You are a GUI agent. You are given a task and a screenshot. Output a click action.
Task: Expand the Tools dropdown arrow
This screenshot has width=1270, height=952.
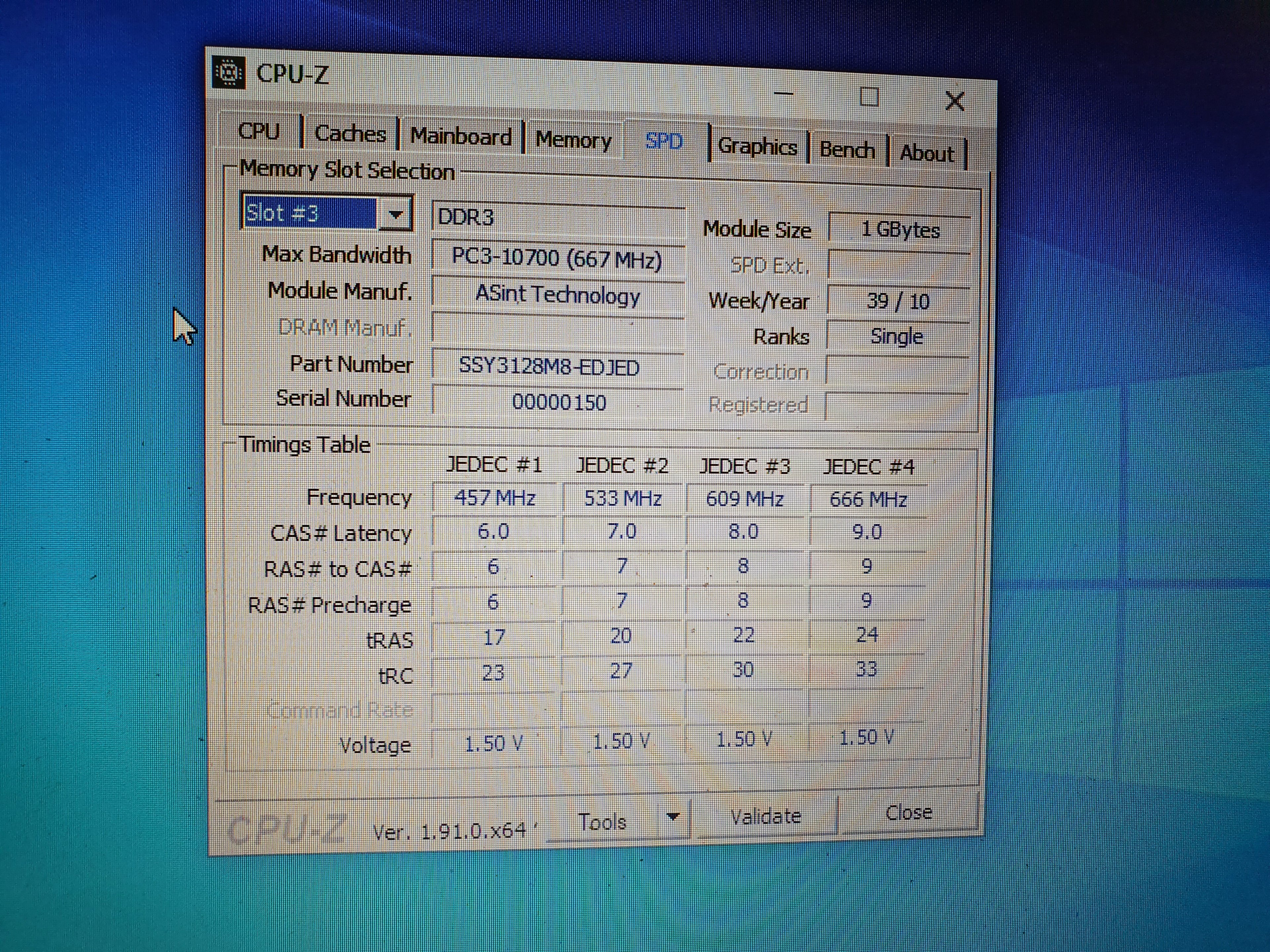point(673,816)
